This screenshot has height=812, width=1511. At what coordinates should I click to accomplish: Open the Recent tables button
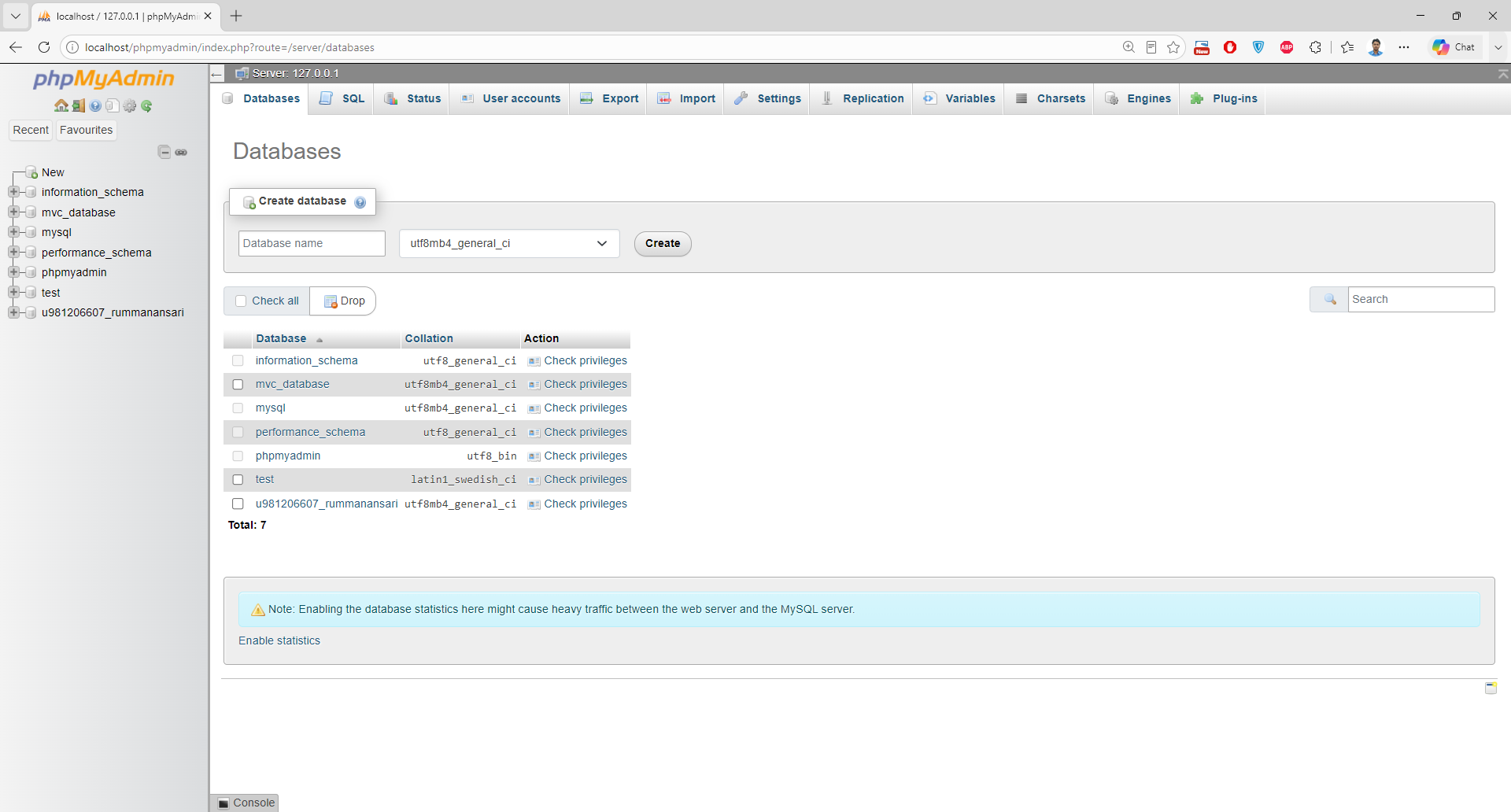[31, 131]
